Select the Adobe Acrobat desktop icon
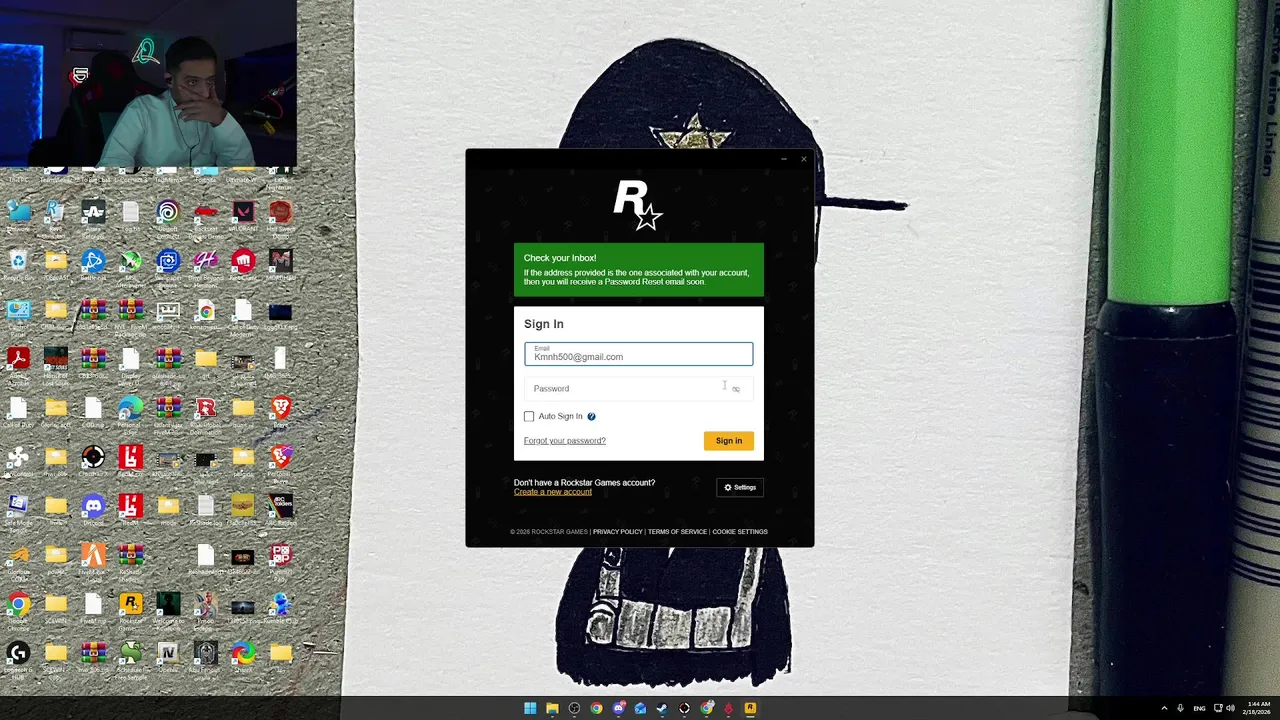1280x720 pixels. coord(18,364)
